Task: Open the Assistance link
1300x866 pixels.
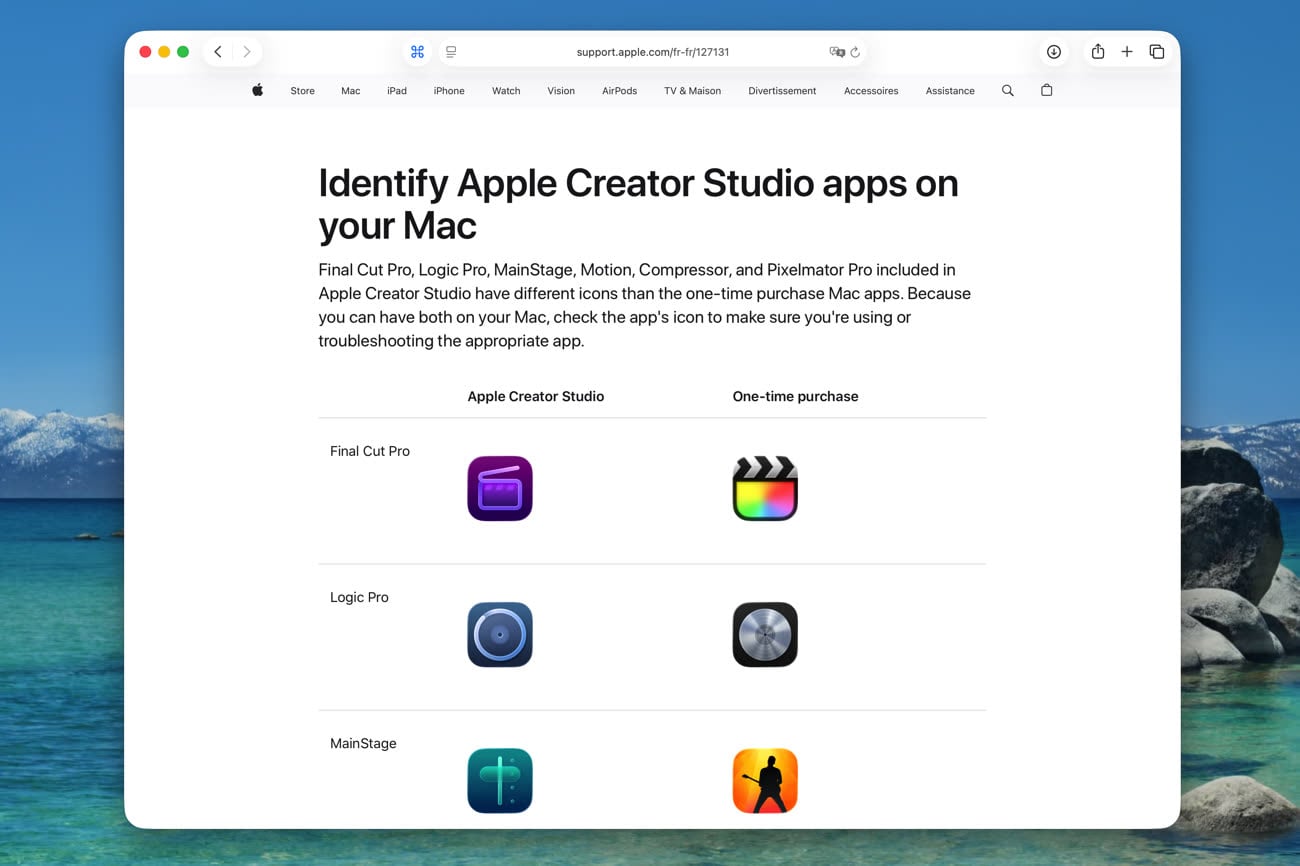Action: coord(950,91)
